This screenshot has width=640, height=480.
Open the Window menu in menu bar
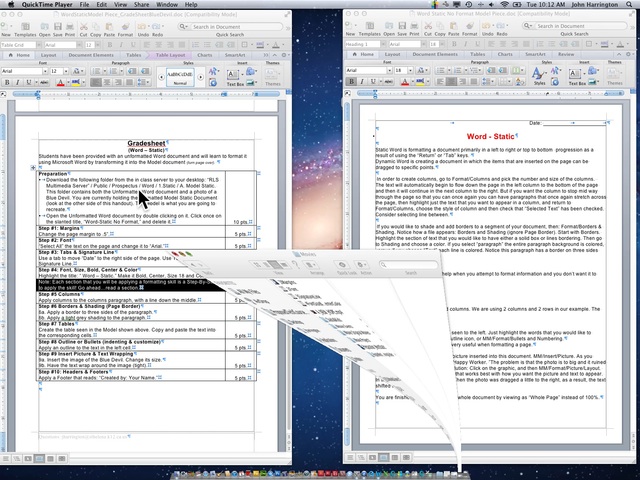(167, 4)
